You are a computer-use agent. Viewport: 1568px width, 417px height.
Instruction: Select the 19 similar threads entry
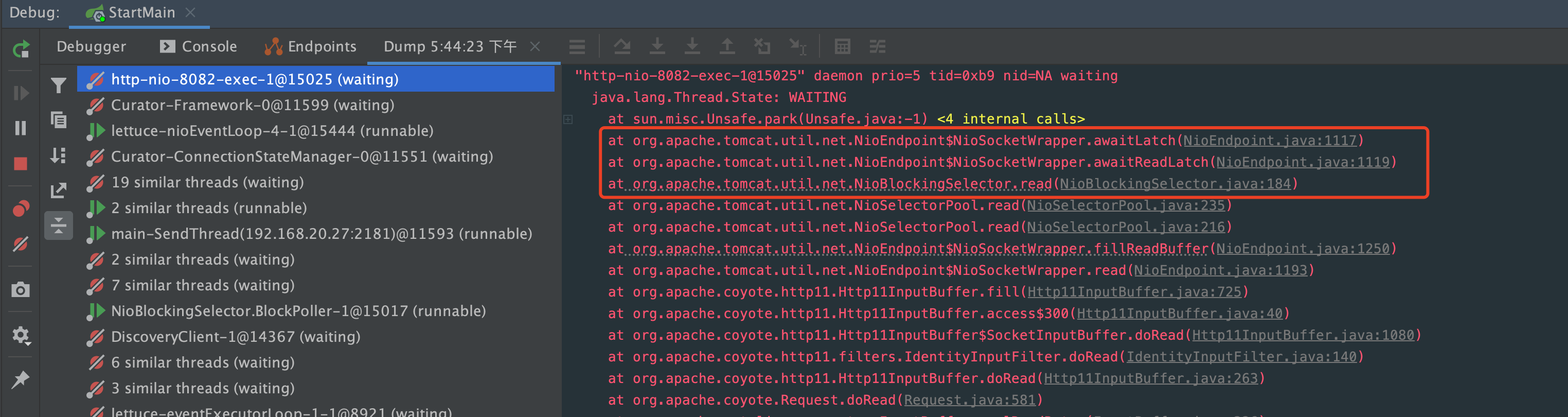[x=316, y=182]
